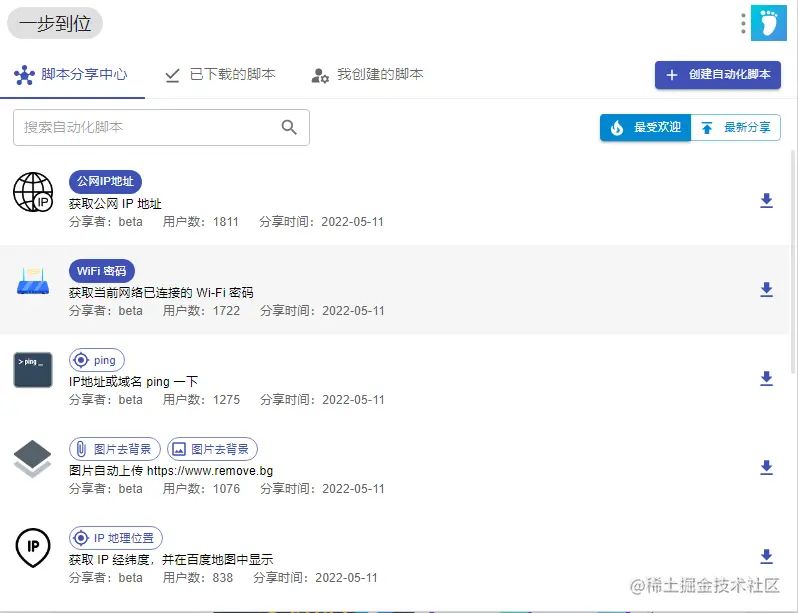Click the ping tag chip
The image size is (798, 613).
click(97, 360)
